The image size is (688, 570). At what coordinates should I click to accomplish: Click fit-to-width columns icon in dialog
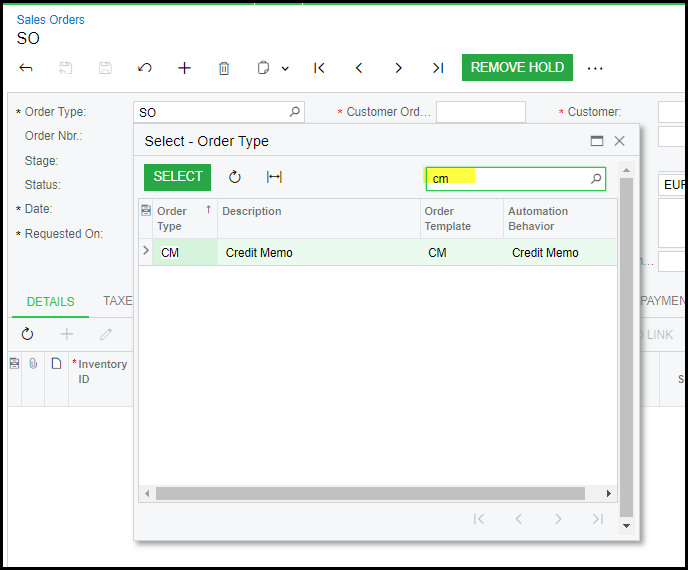(x=274, y=177)
